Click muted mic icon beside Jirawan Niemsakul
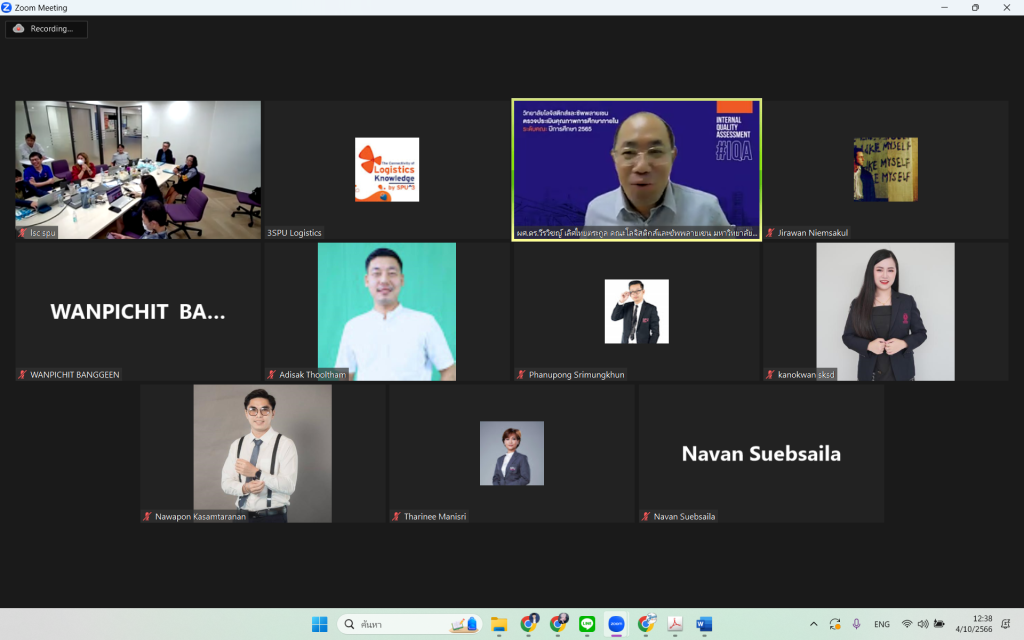 coord(771,232)
